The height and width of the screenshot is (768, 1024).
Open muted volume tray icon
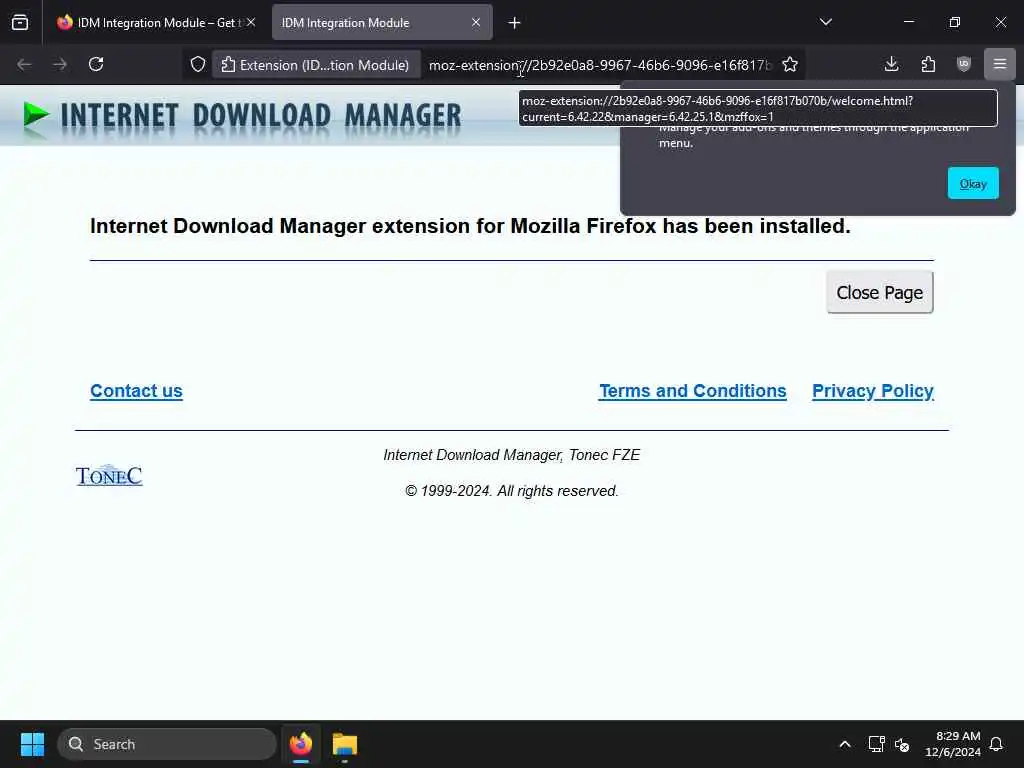click(903, 744)
